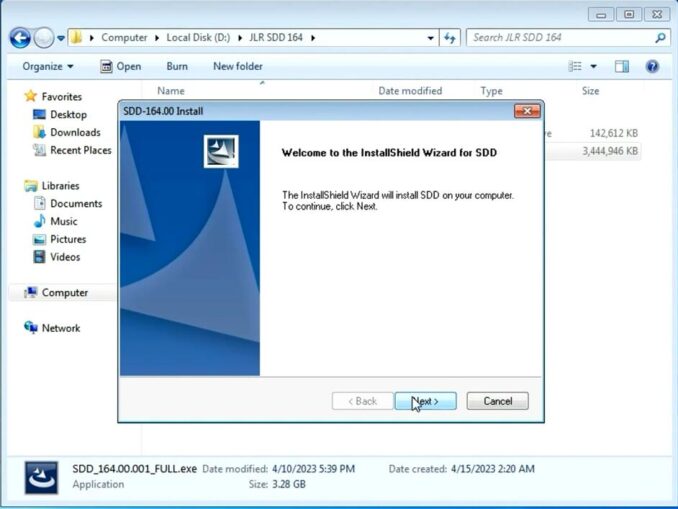Screen dimensions: 678x509
Task: Select JLR SDD 164 breadcrumb segment
Action: coord(276,38)
